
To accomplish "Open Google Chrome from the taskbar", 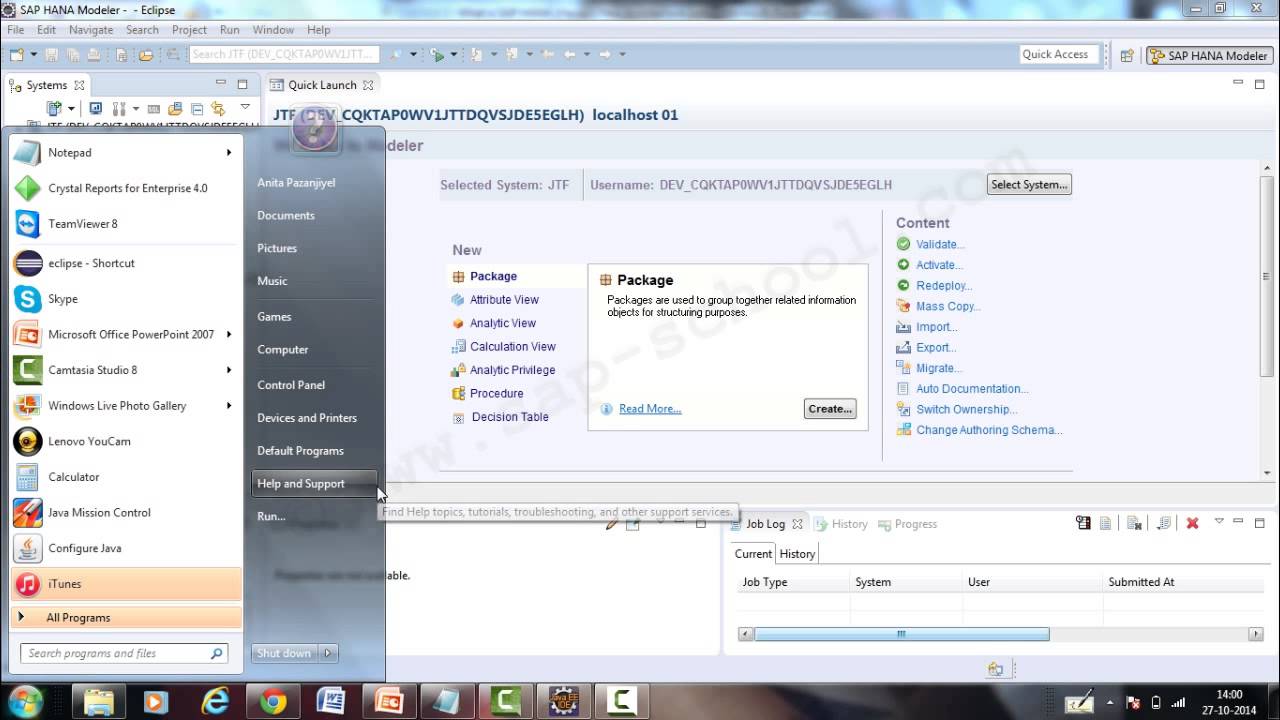I will tap(273, 701).
